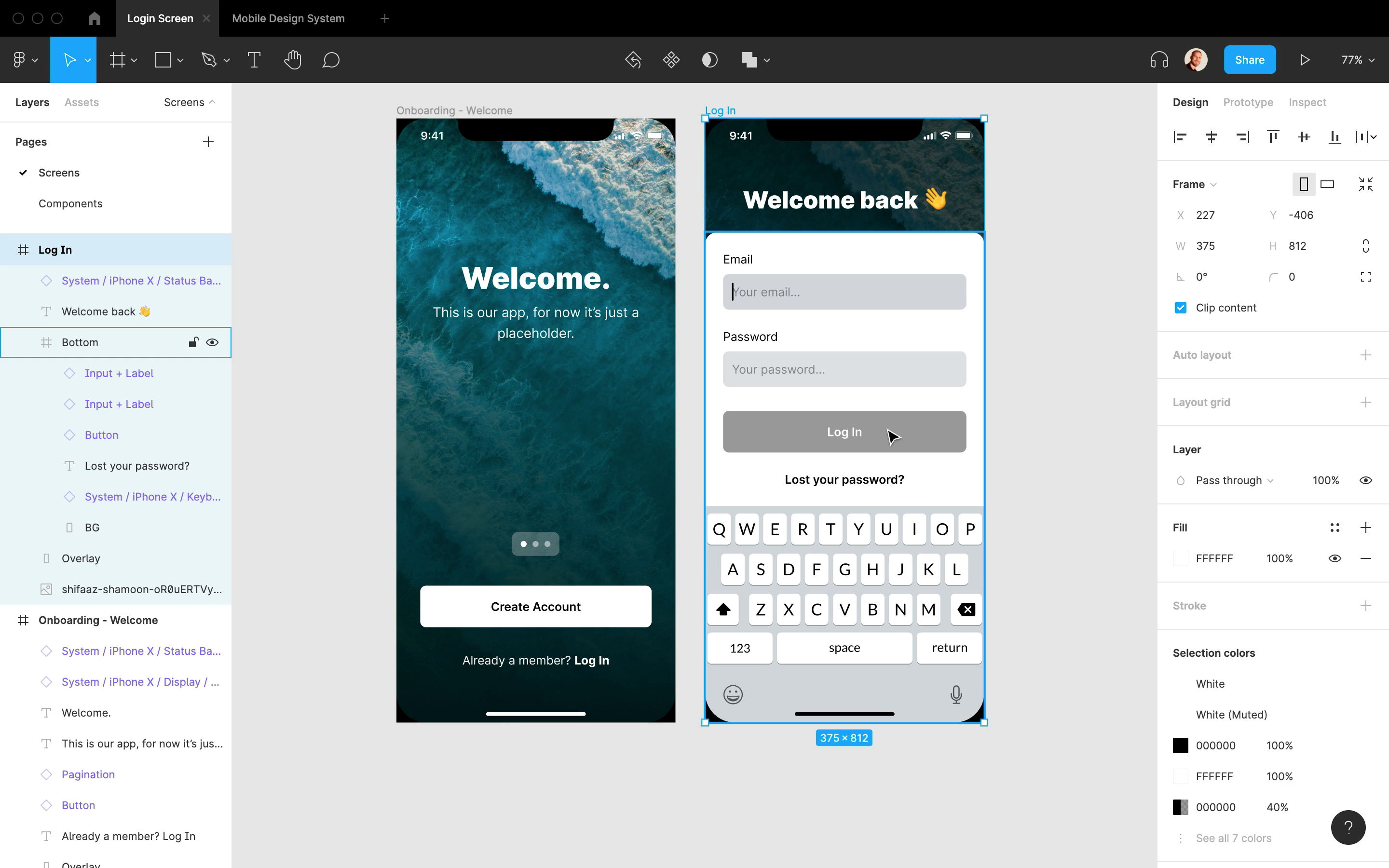Click the email input field on login screen
This screenshot has height=868, width=1389.
844,291
